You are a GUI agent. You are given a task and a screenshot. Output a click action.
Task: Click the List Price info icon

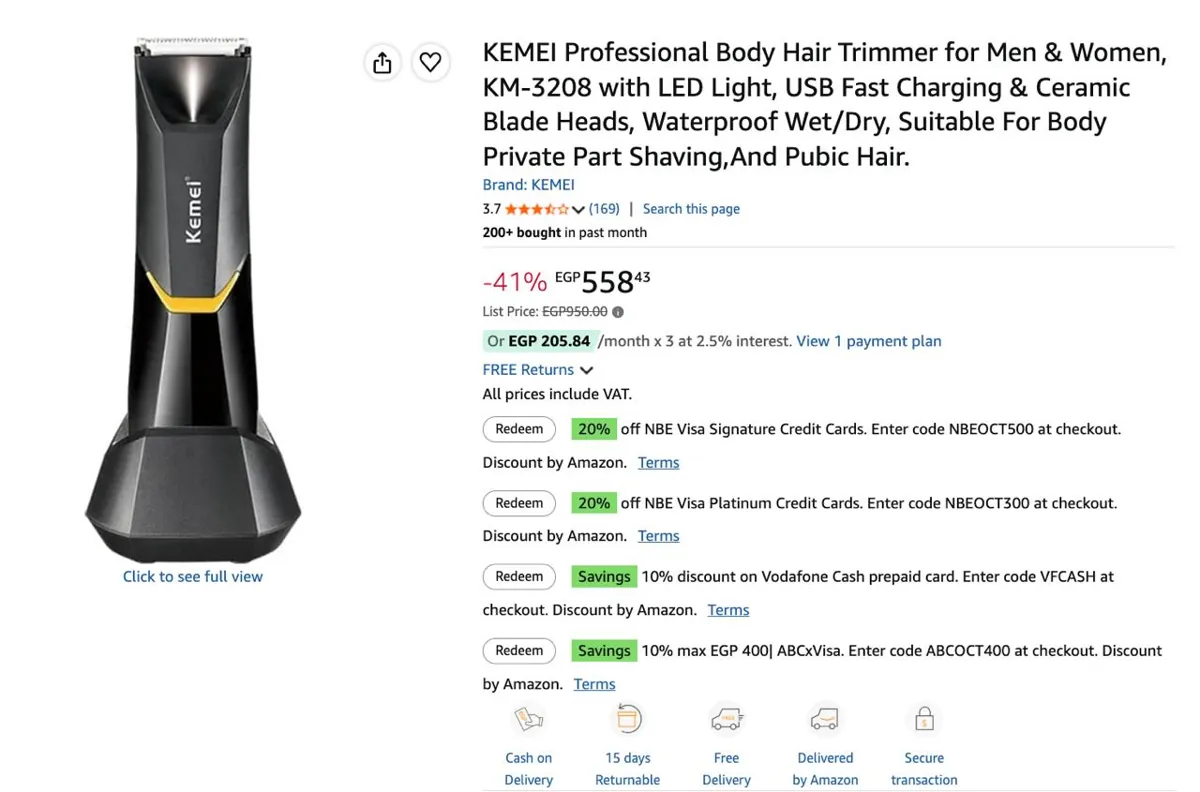[618, 312]
